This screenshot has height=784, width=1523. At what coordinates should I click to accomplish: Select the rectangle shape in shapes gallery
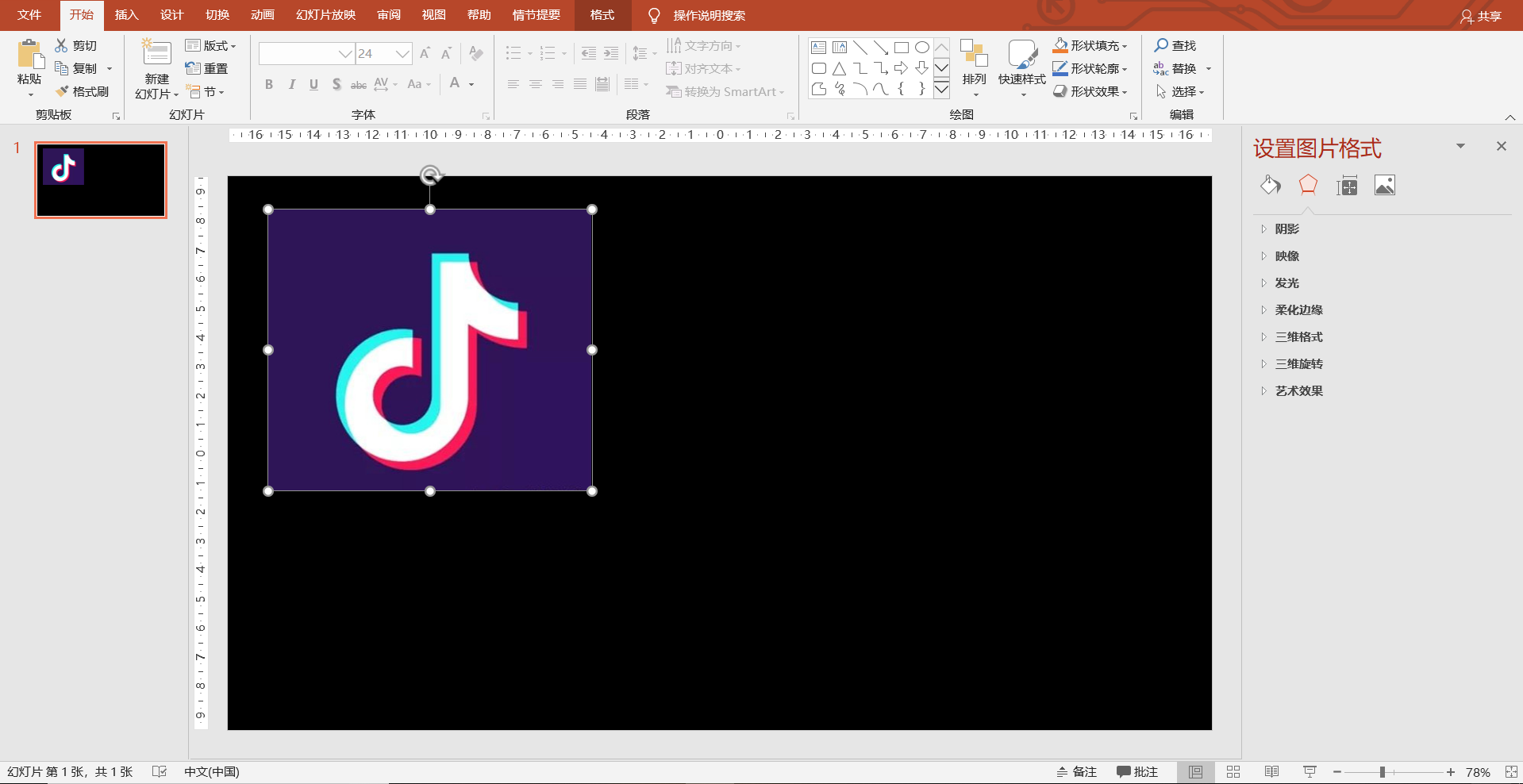(x=902, y=48)
